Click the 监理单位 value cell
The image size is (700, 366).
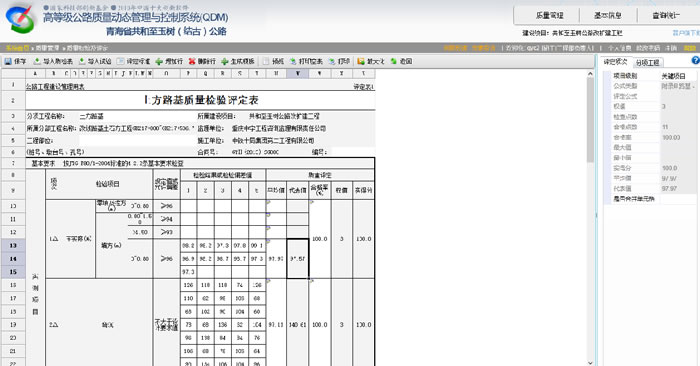279,129
